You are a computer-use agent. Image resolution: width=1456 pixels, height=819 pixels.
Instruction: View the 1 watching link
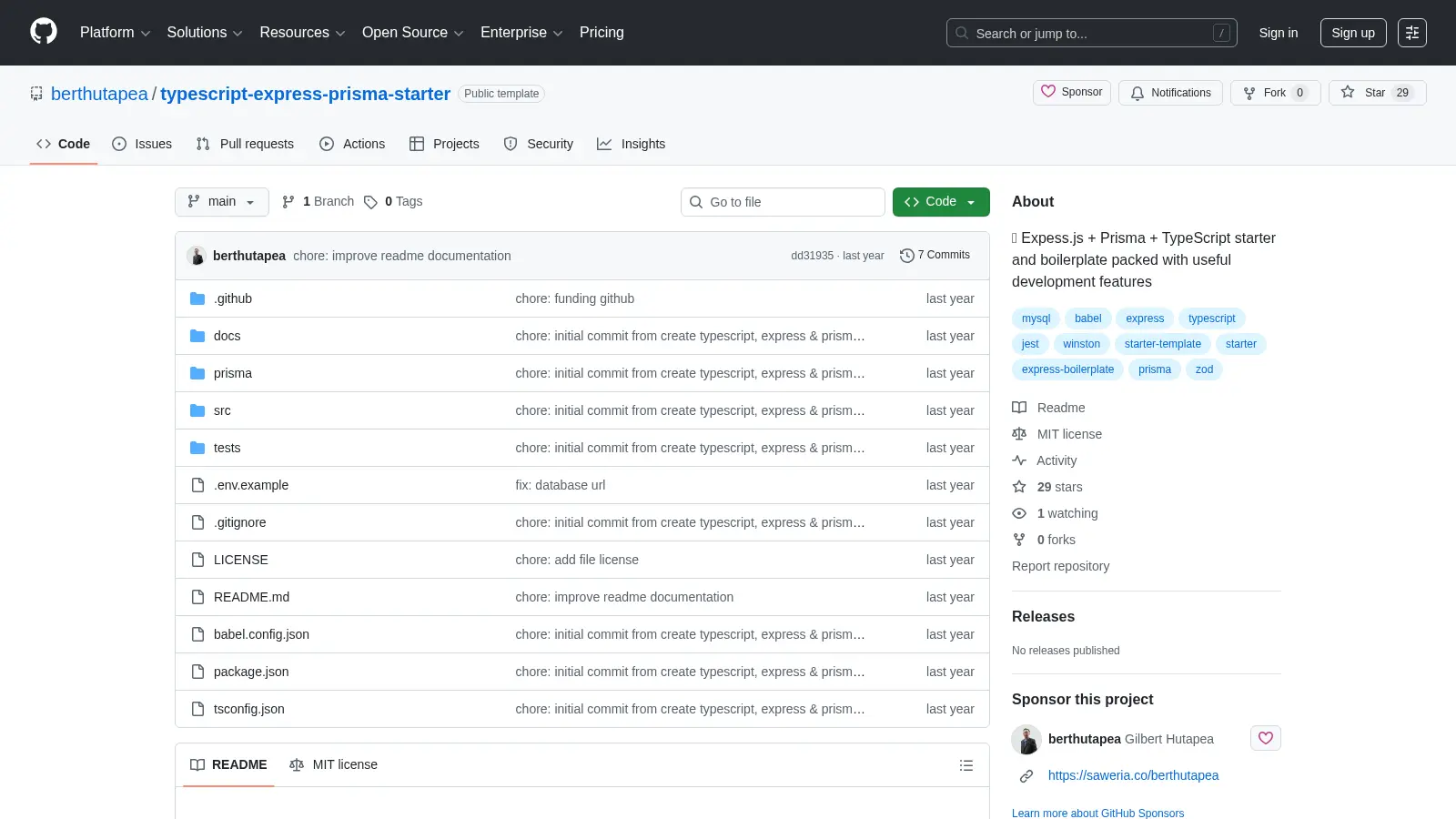pos(1056,513)
